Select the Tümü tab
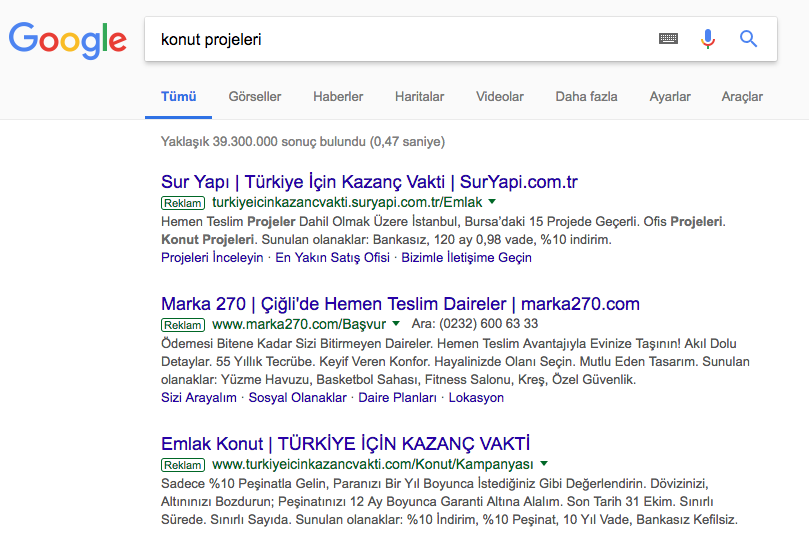 pos(179,96)
